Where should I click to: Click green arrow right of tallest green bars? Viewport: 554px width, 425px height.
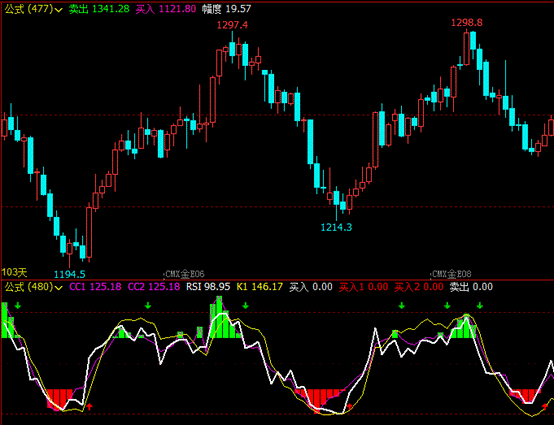click(245, 306)
